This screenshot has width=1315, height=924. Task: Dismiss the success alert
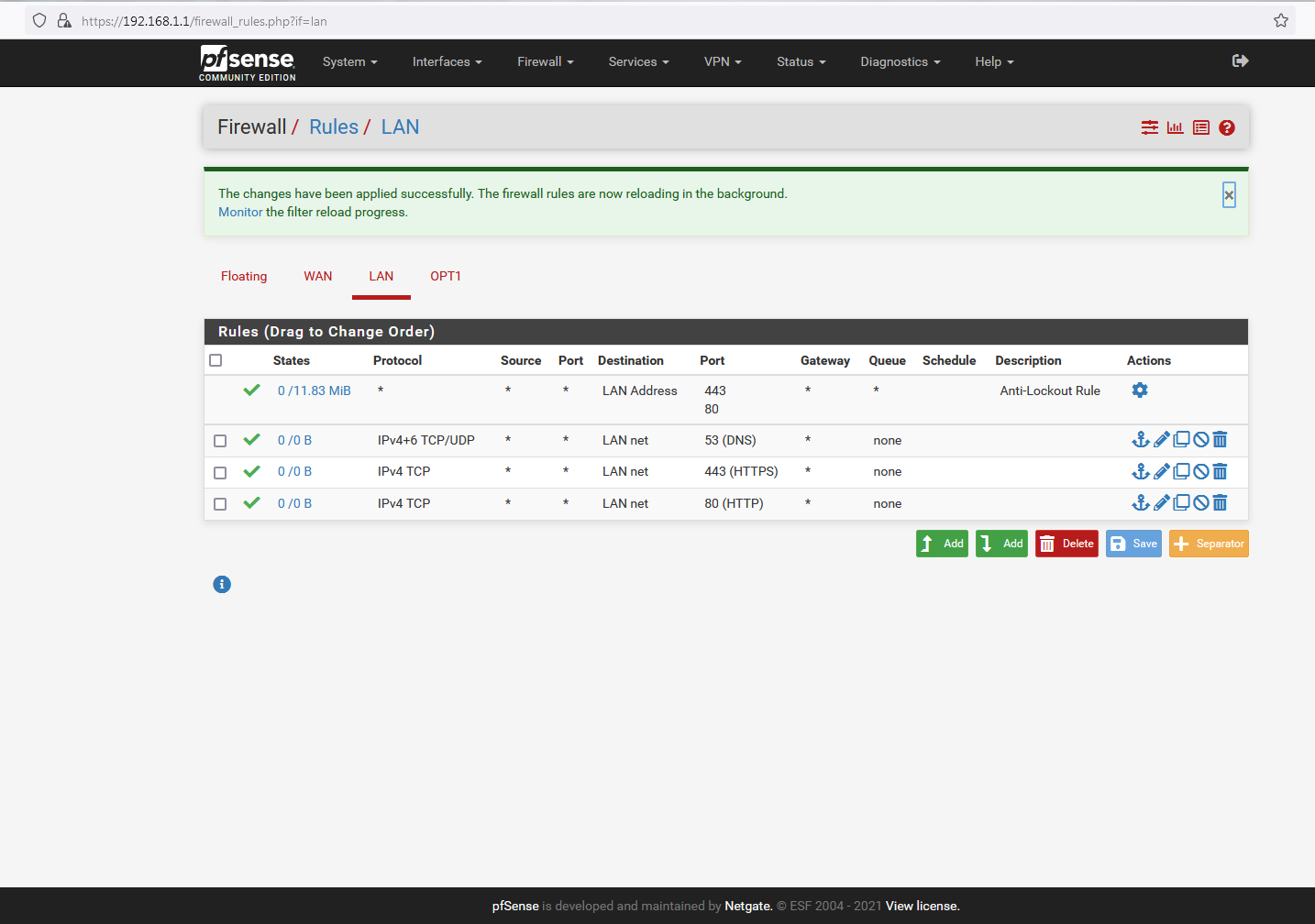point(1229,195)
